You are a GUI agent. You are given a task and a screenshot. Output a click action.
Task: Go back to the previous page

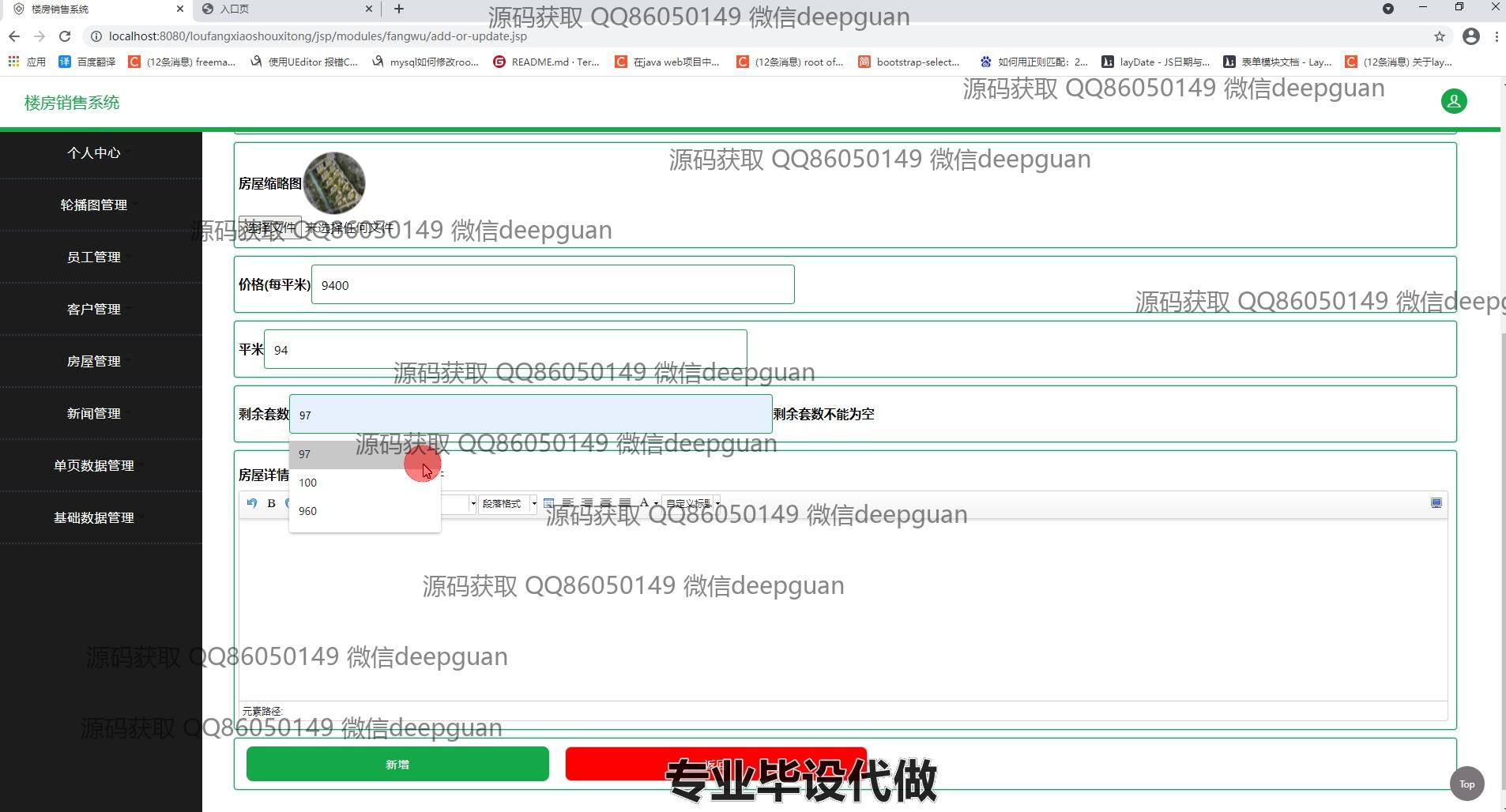14,36
